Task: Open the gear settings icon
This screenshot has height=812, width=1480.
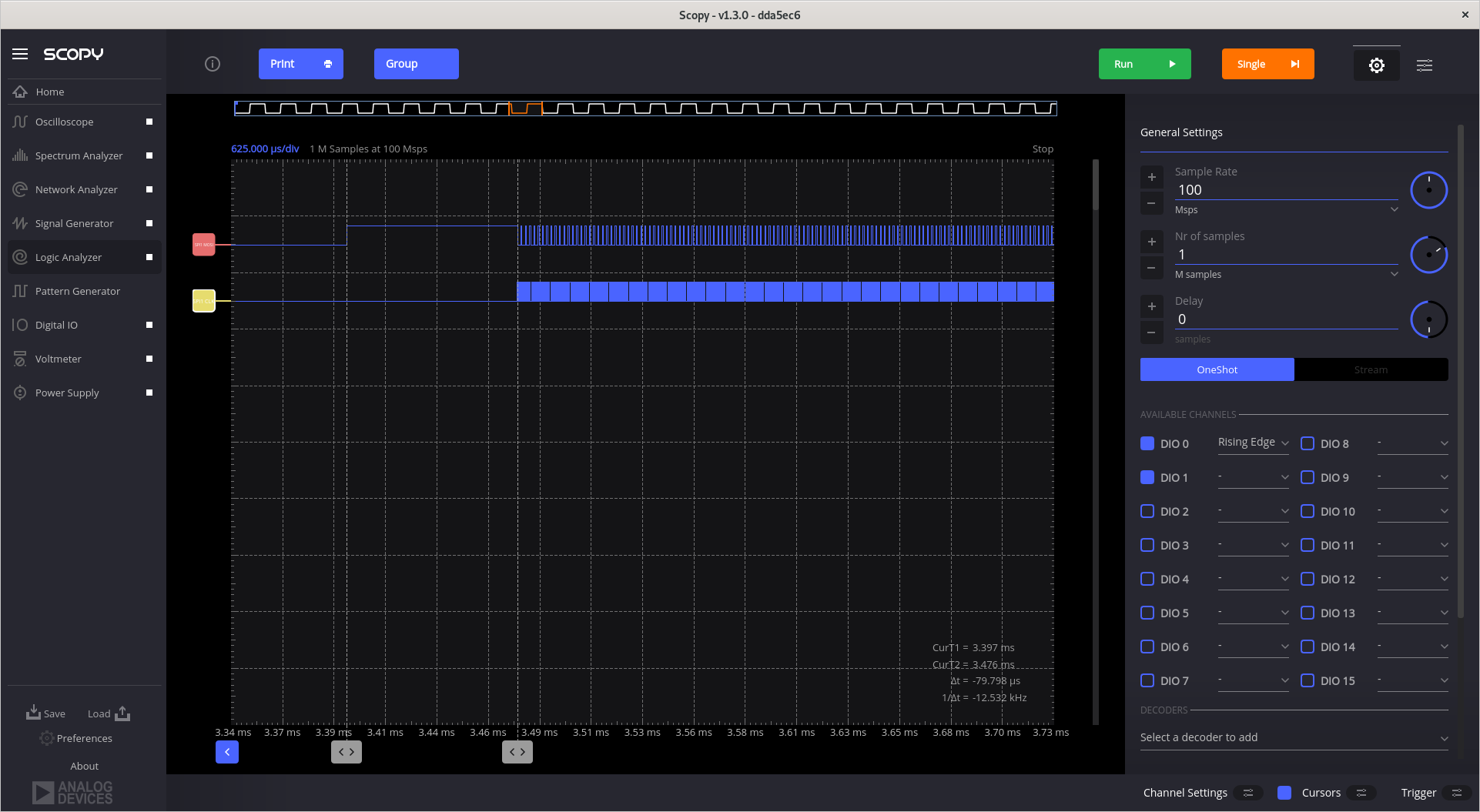Action: pyautogui.click(x=1377, y=65)
